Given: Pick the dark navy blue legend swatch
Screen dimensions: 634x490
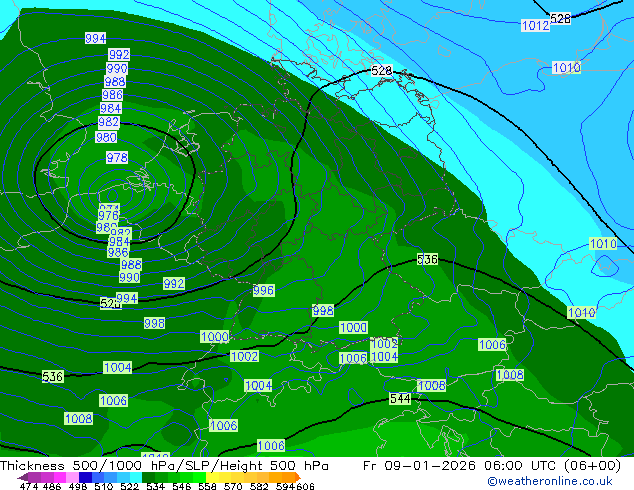Looking at the screenshot, I should click(85, 477).
